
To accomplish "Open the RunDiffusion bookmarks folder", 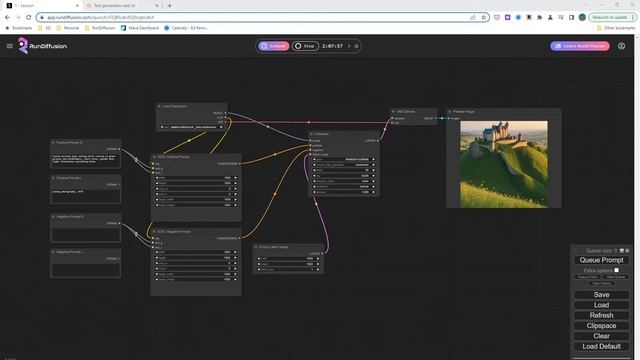I will (x=100, y=28).
